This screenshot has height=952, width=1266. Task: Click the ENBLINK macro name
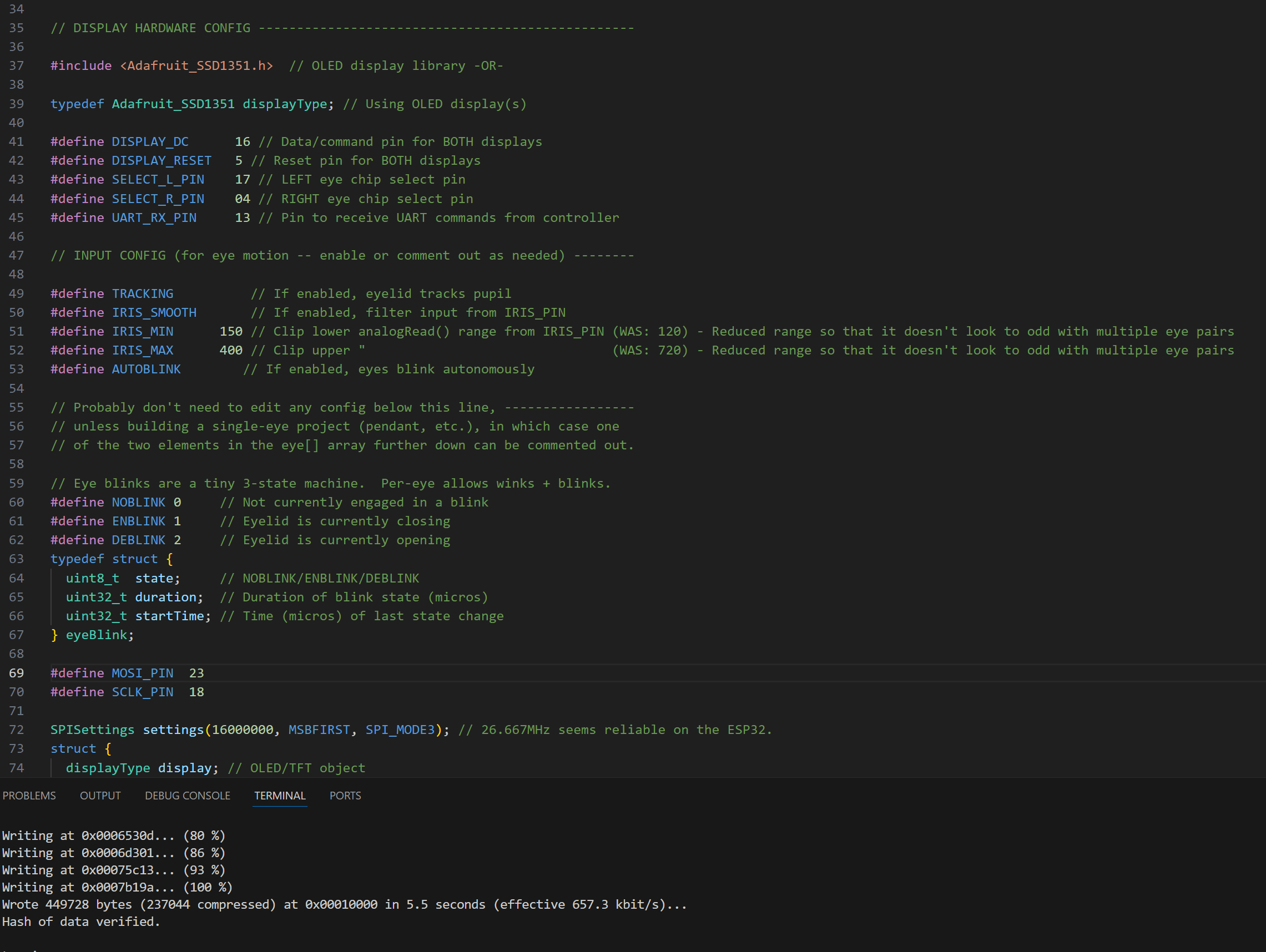[139, 520]
